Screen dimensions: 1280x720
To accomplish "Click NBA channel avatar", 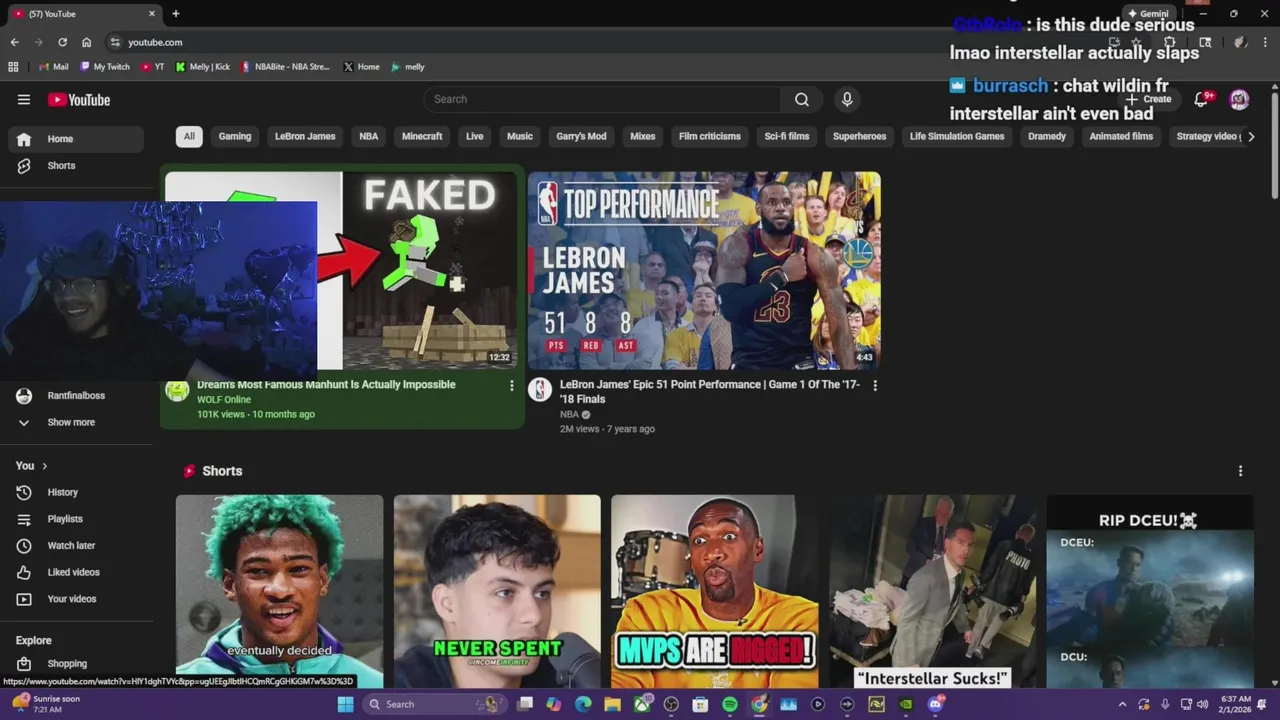I will [x=540, y=390].
